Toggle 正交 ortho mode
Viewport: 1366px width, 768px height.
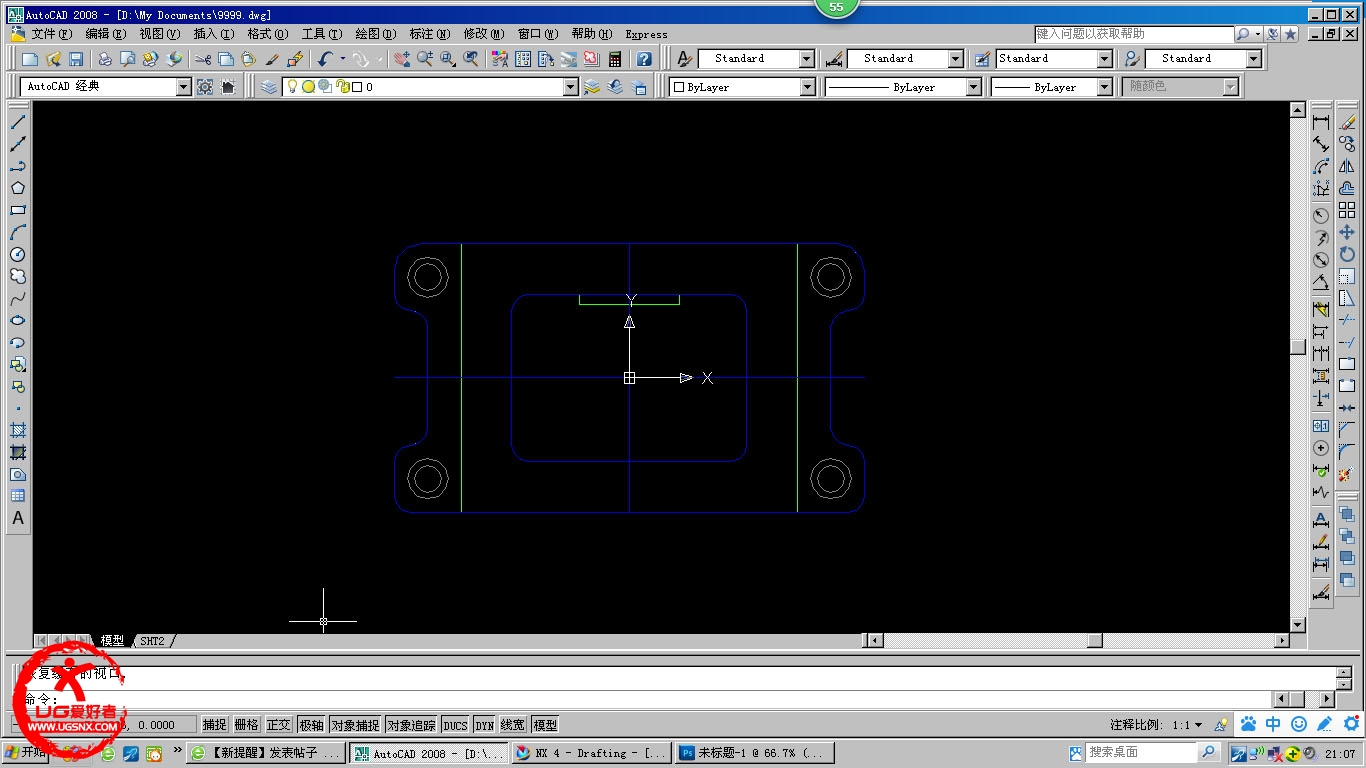pyautogui.click(x=278, y=725)
